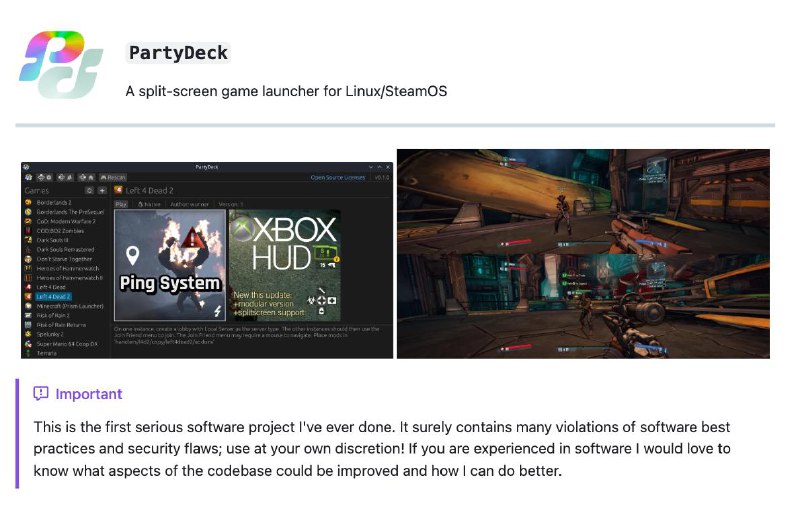Click the Heroes of Hammerwatch game icon
Image resolution: width=800 pixels, height=508 pixels.
pyautogui.click(x=28, y=268)
